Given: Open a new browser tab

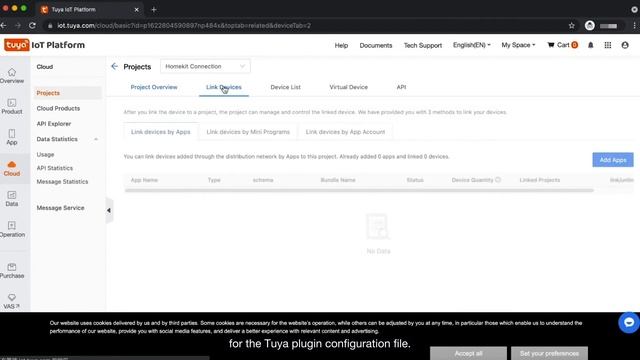Looking at the screenshot, I should pos(153,9).
